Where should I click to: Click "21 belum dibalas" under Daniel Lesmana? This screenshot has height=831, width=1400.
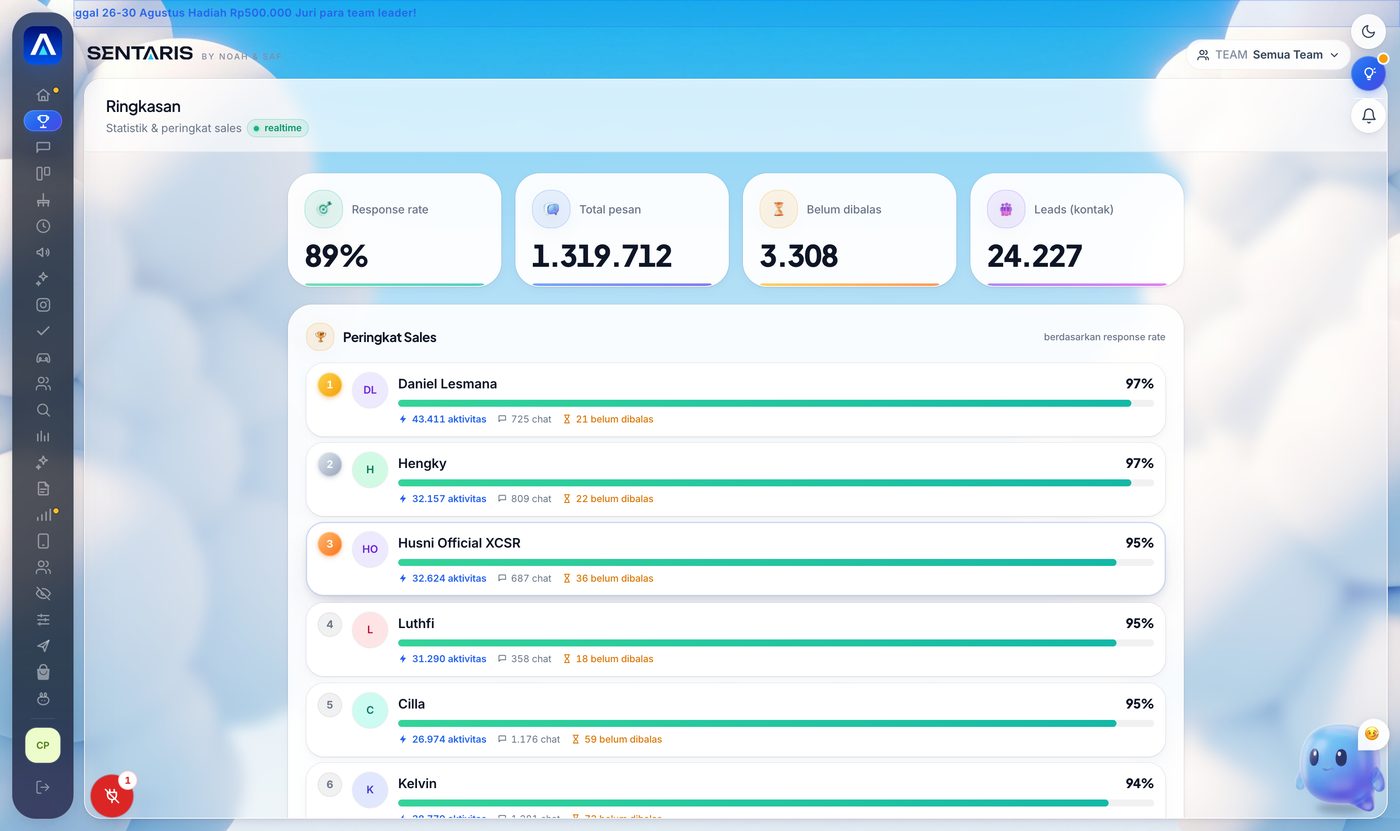[608, 419]
